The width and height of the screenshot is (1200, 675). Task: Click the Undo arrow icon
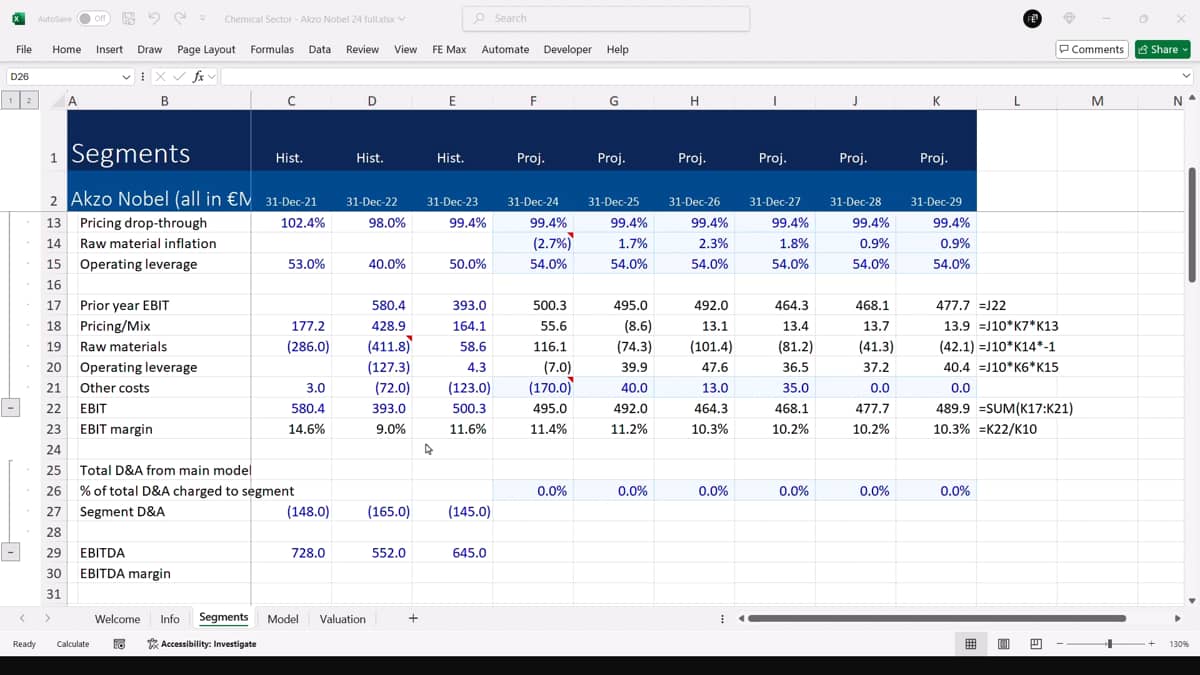(154, 19)
